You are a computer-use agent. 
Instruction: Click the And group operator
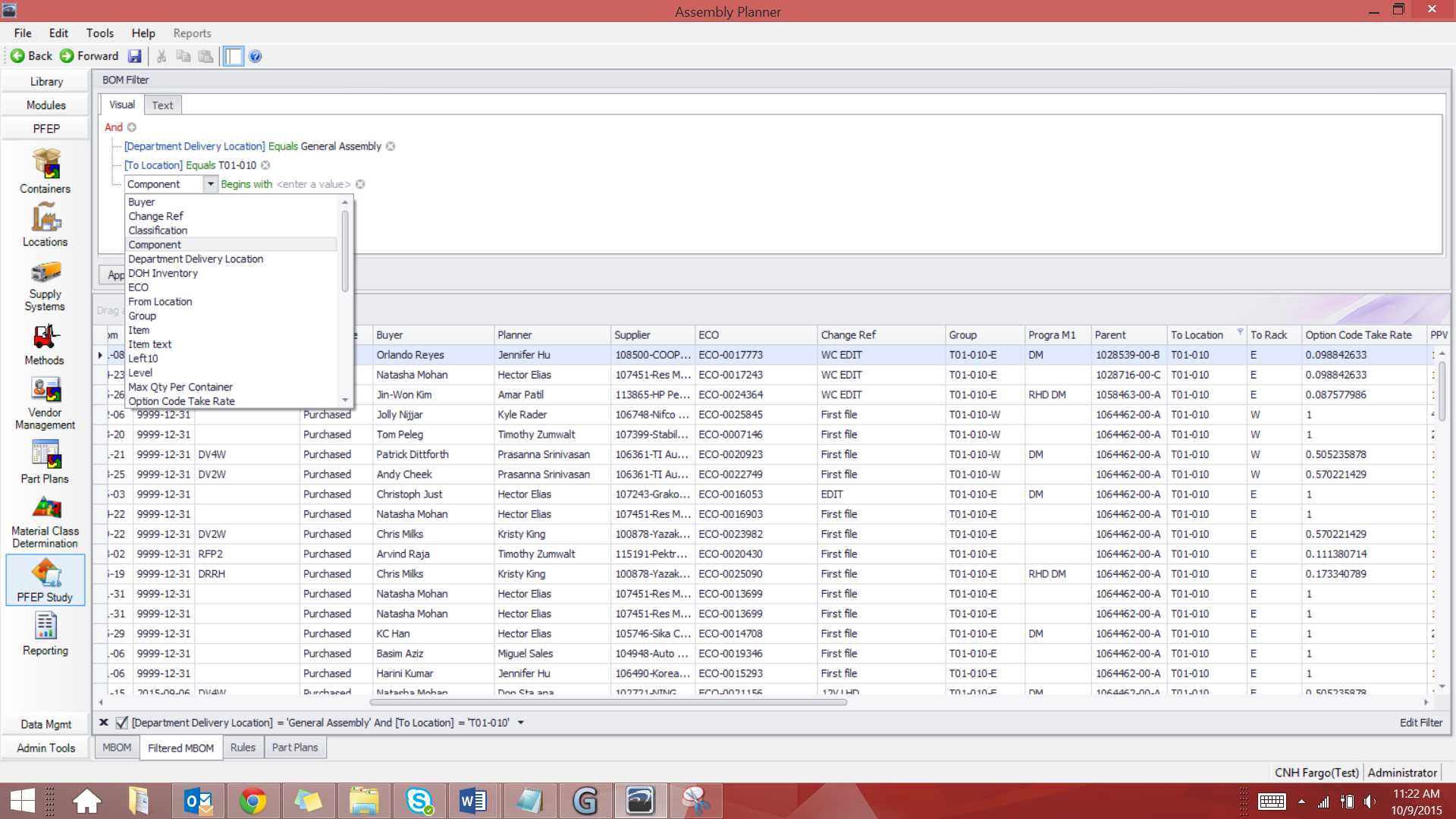click(x=113, y=127)
